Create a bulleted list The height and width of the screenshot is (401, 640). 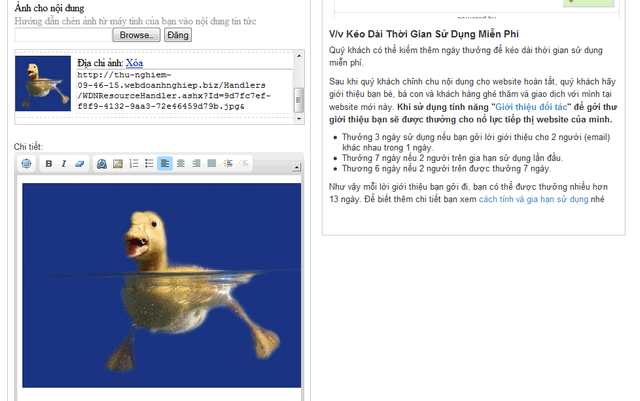[x=149, y=164]
